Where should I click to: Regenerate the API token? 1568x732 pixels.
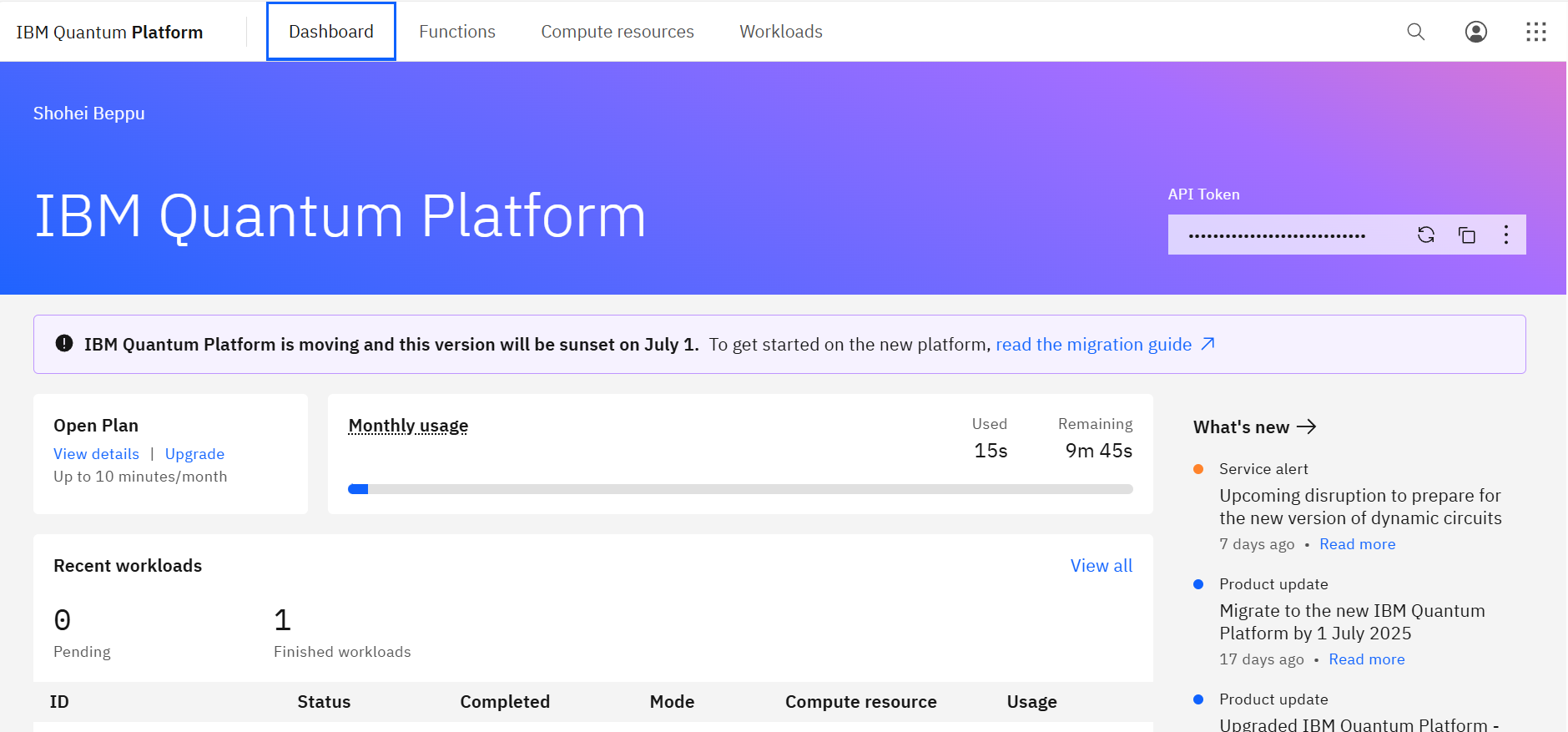tap(1426, 235)
